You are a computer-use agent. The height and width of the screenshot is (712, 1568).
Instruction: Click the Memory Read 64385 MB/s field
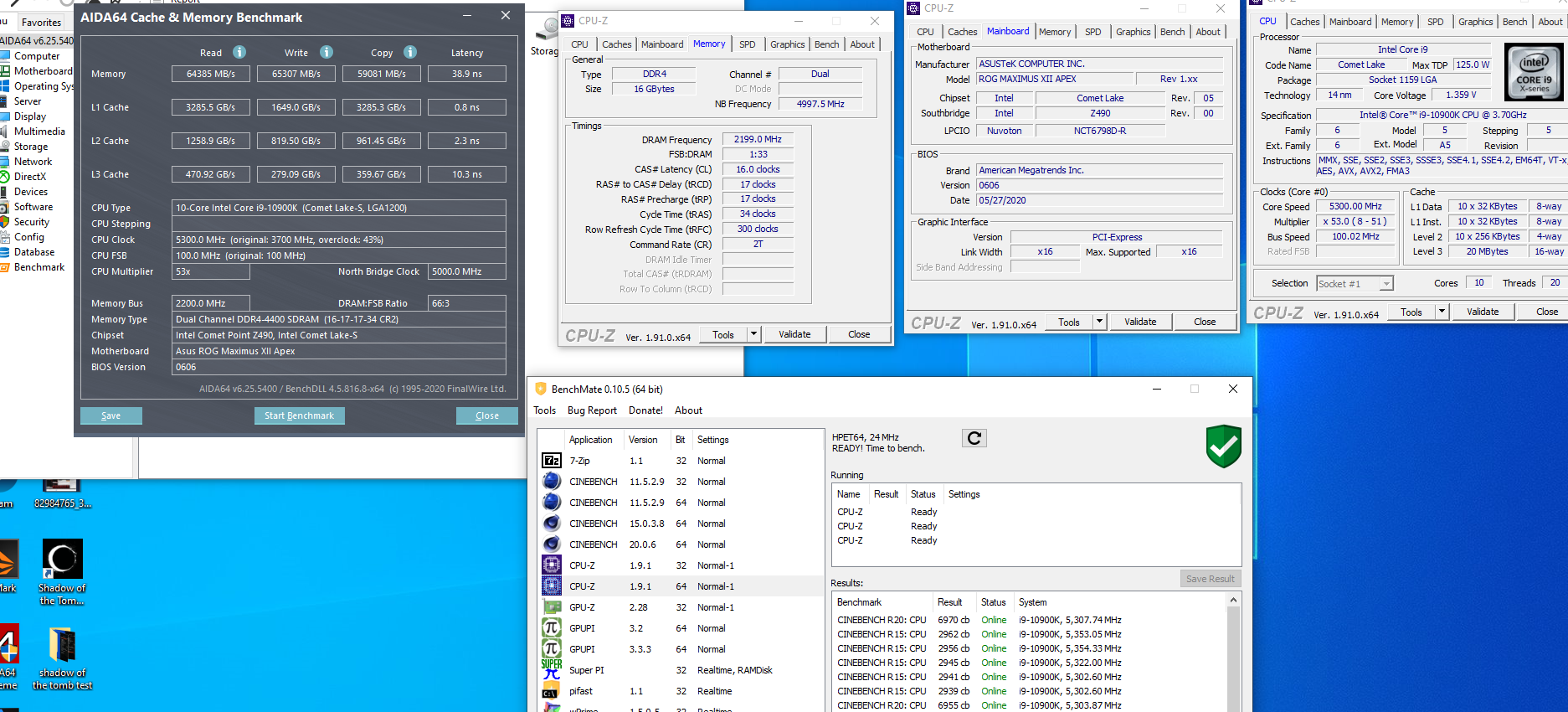tap(211, 74)
